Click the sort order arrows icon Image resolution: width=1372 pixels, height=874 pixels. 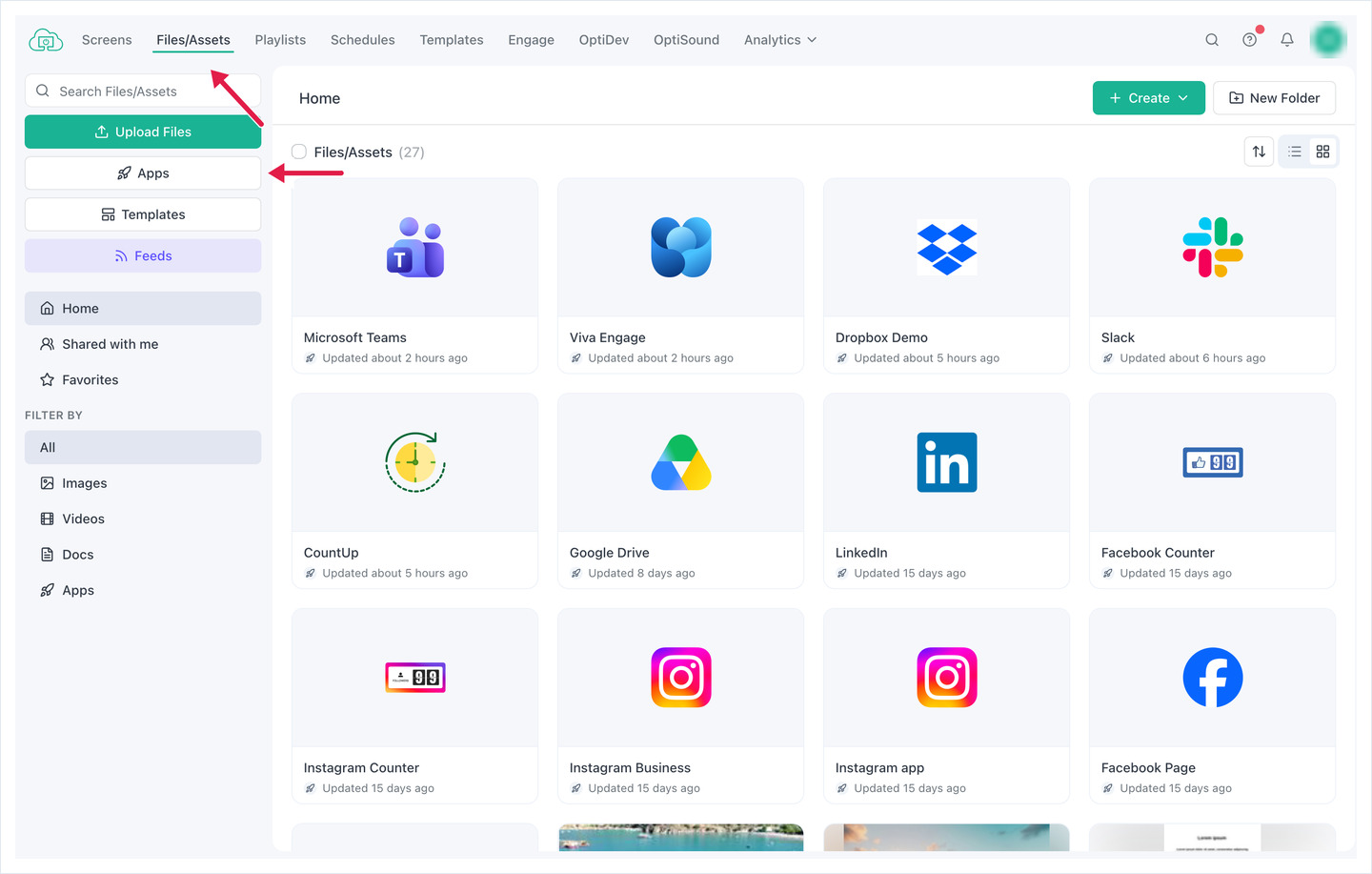click(1259, 152)
